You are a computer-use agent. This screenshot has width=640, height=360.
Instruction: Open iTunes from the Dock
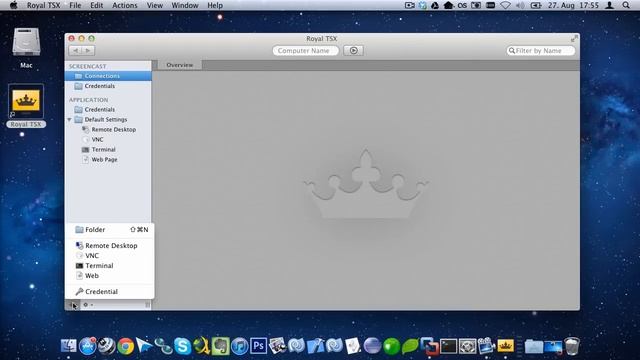[x=240, y=346]
